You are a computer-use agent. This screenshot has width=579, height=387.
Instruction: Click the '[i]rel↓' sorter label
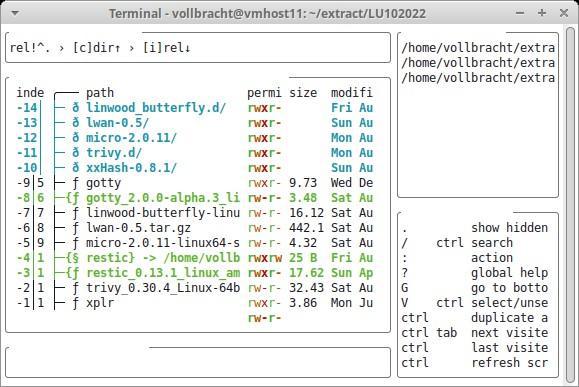click(167, 48)
